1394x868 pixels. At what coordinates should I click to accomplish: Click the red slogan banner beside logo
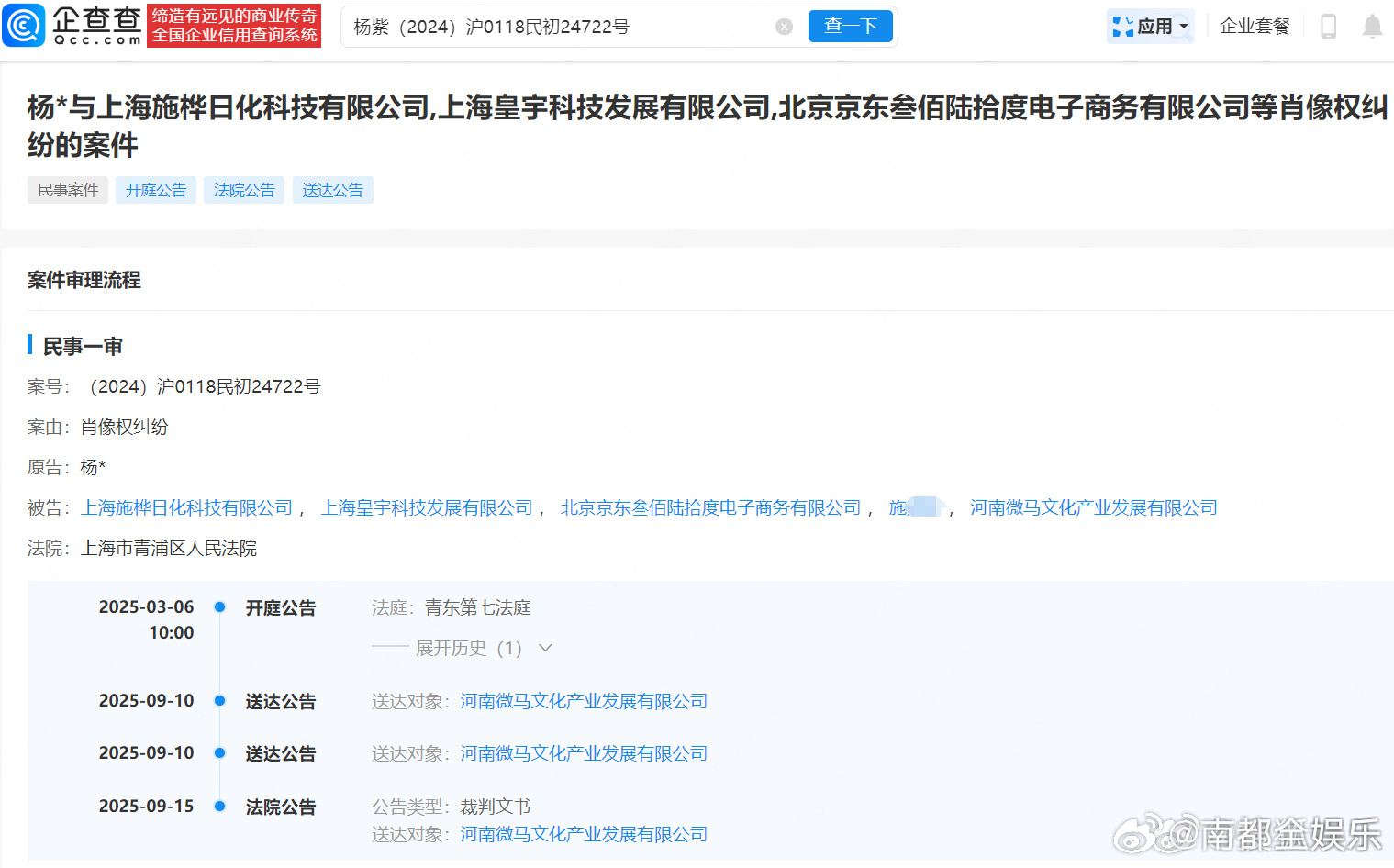234,26
